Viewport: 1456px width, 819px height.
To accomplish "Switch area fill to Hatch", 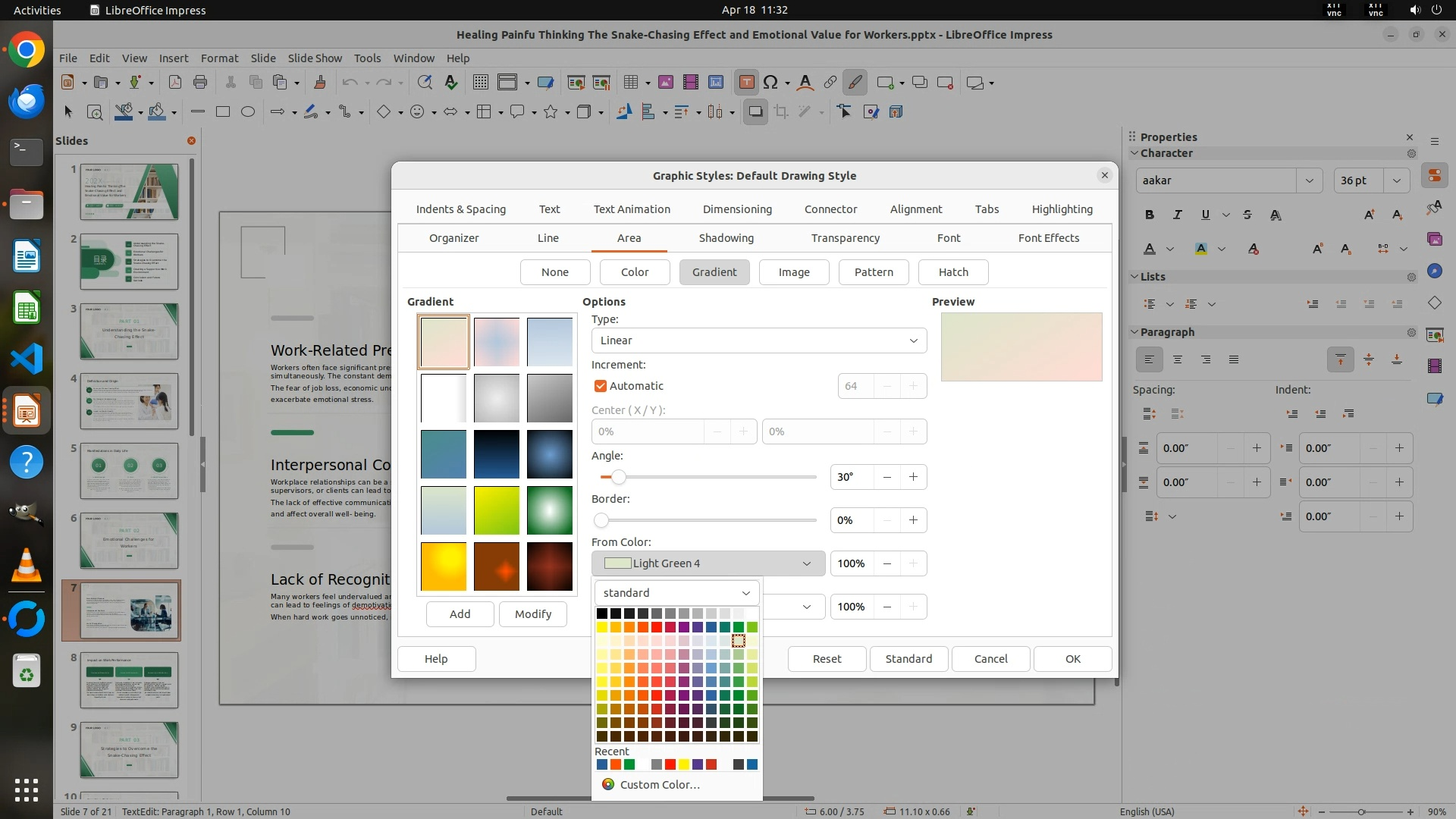I will [x=952, y=272].
